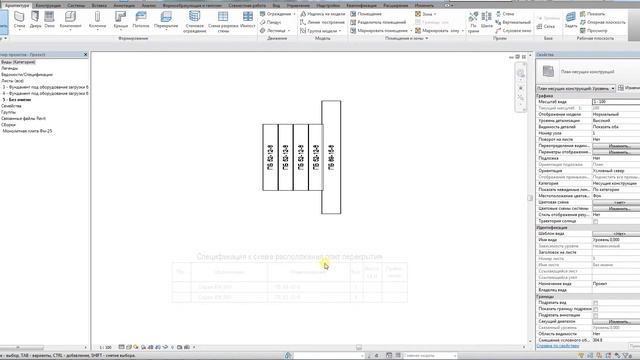
Task: Select the Лестница (Stair) tool
Action: tap(275, 31)
